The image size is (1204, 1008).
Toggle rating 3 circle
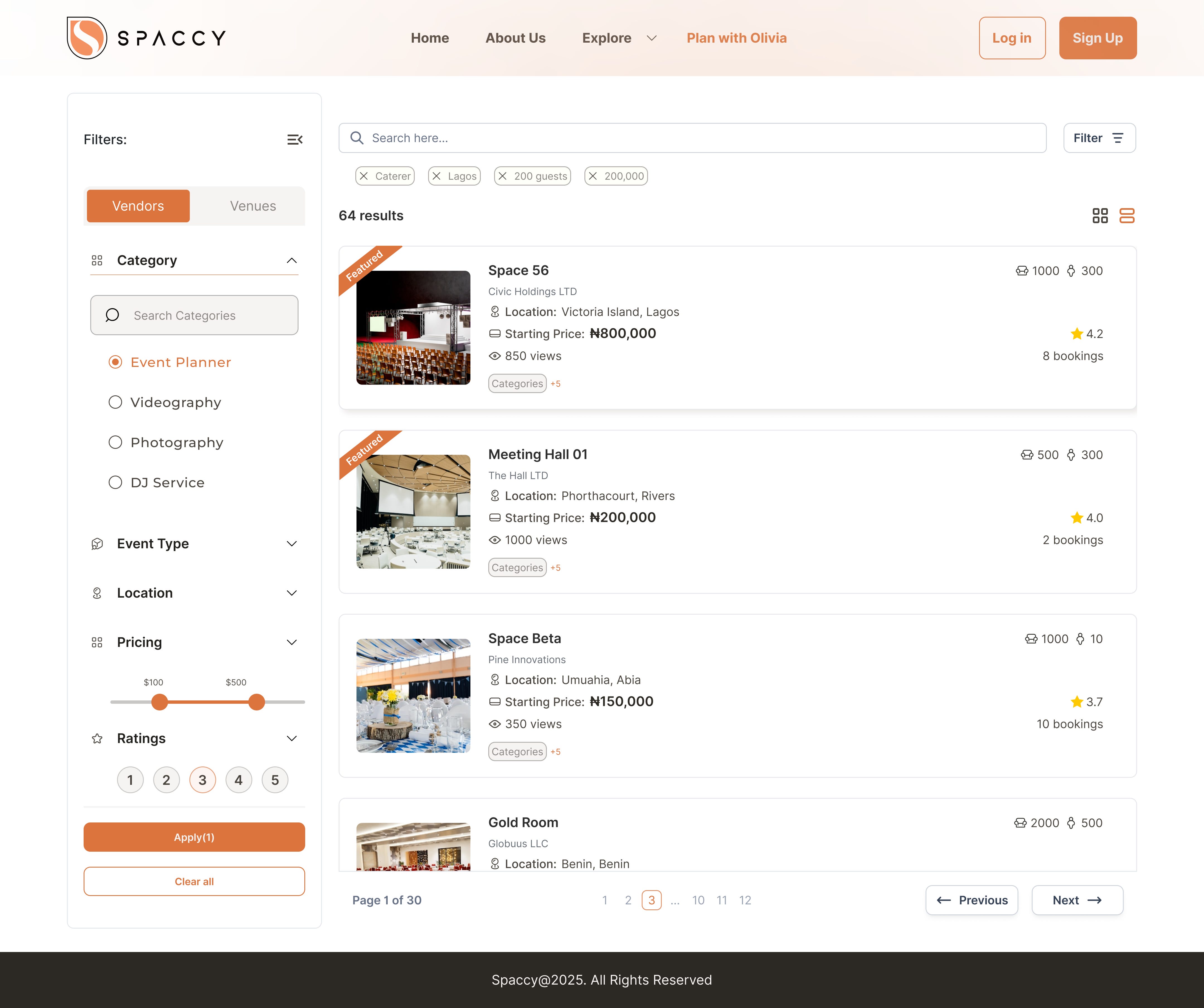coord(202,780)
